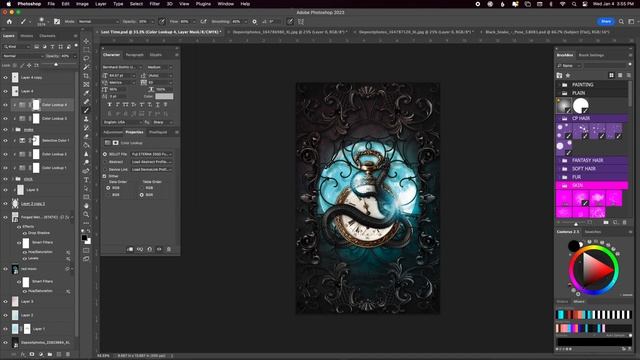Select the Layer 2 layer thumbnail
This screenshot has width=640, height=360.
[x=15, y=315]
